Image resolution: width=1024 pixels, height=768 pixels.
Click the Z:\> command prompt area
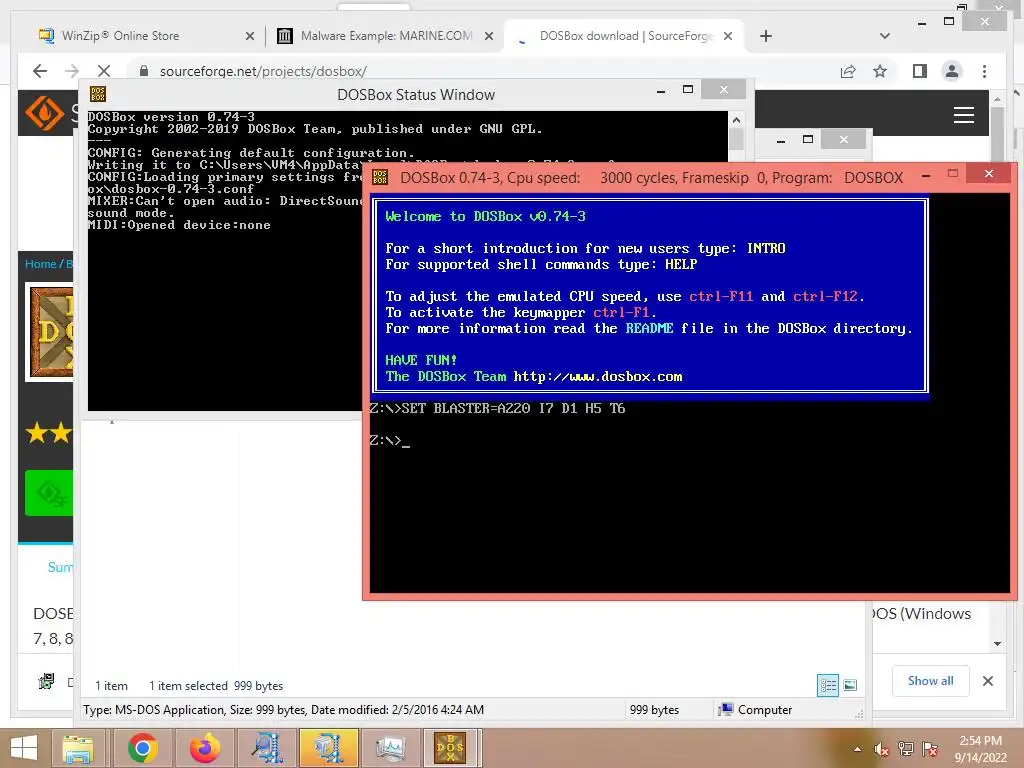pos(389,441)
